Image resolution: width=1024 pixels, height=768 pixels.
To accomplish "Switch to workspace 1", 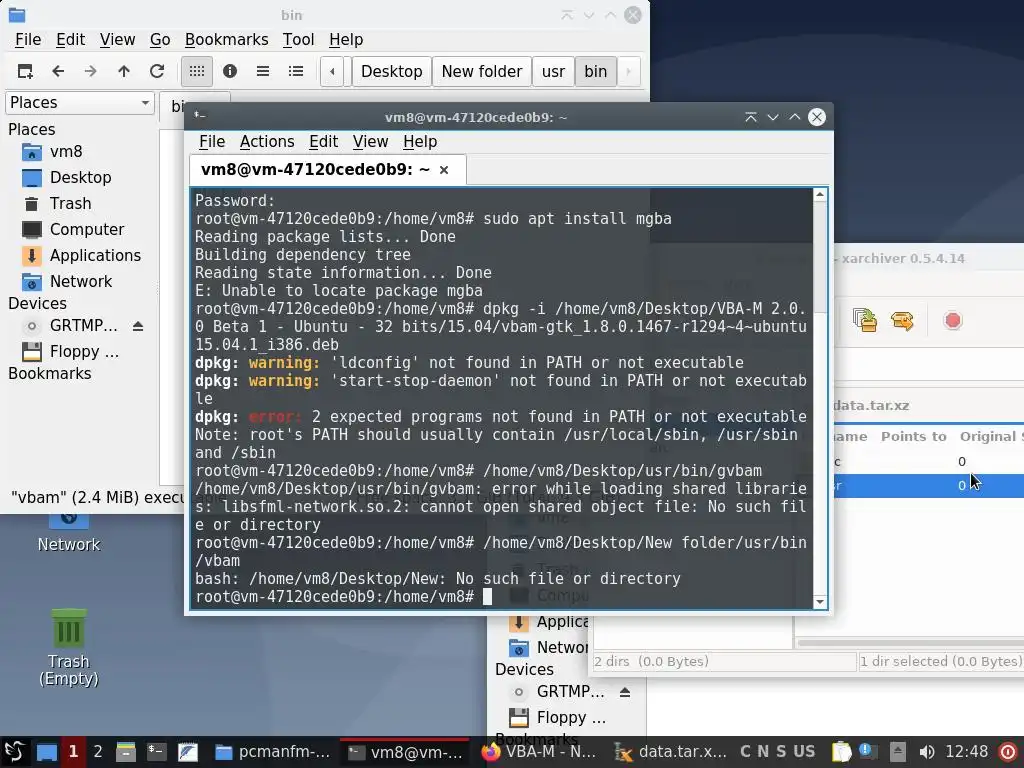I will 73,752.
